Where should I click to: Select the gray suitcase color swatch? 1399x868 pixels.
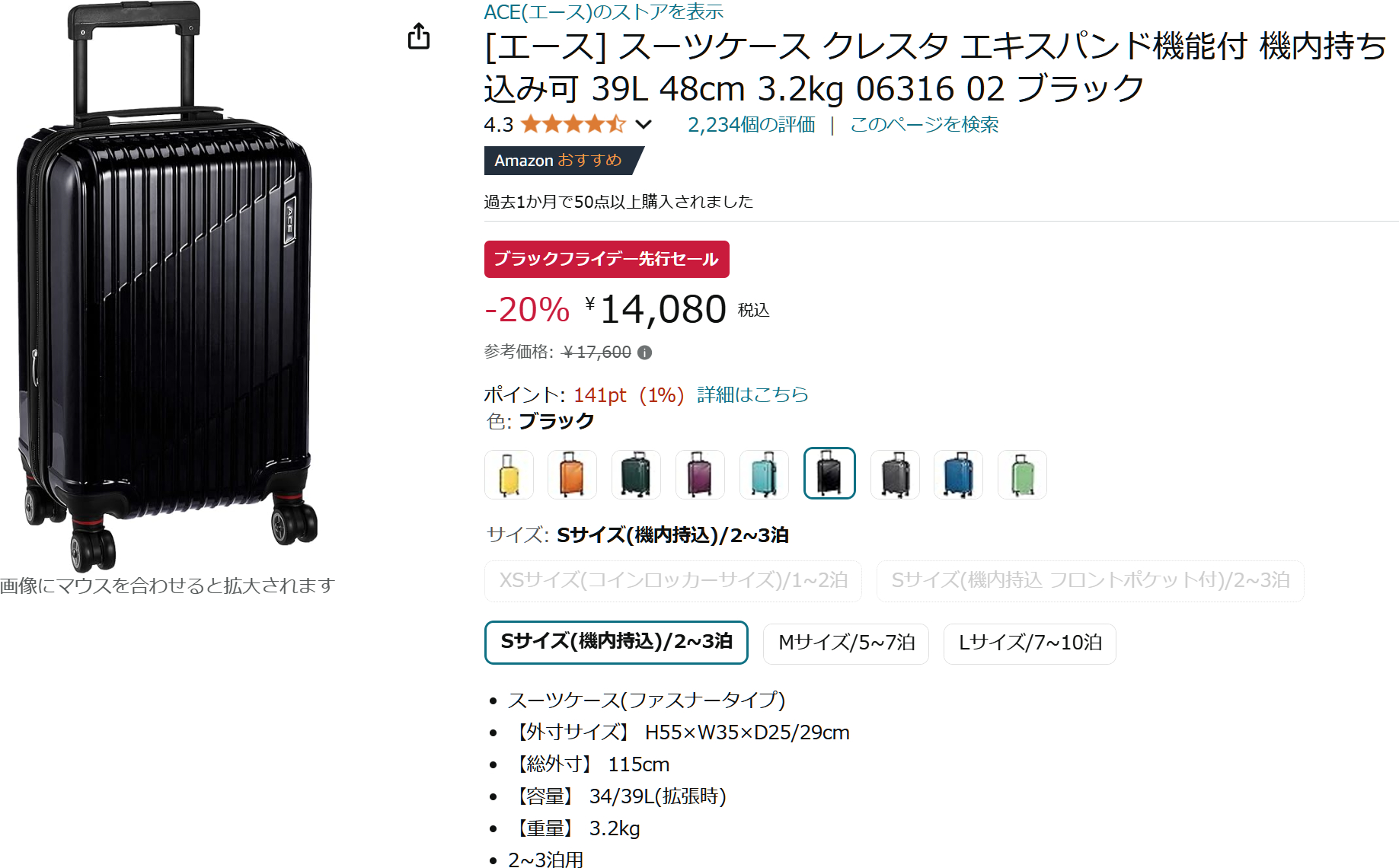coord(895,474)
